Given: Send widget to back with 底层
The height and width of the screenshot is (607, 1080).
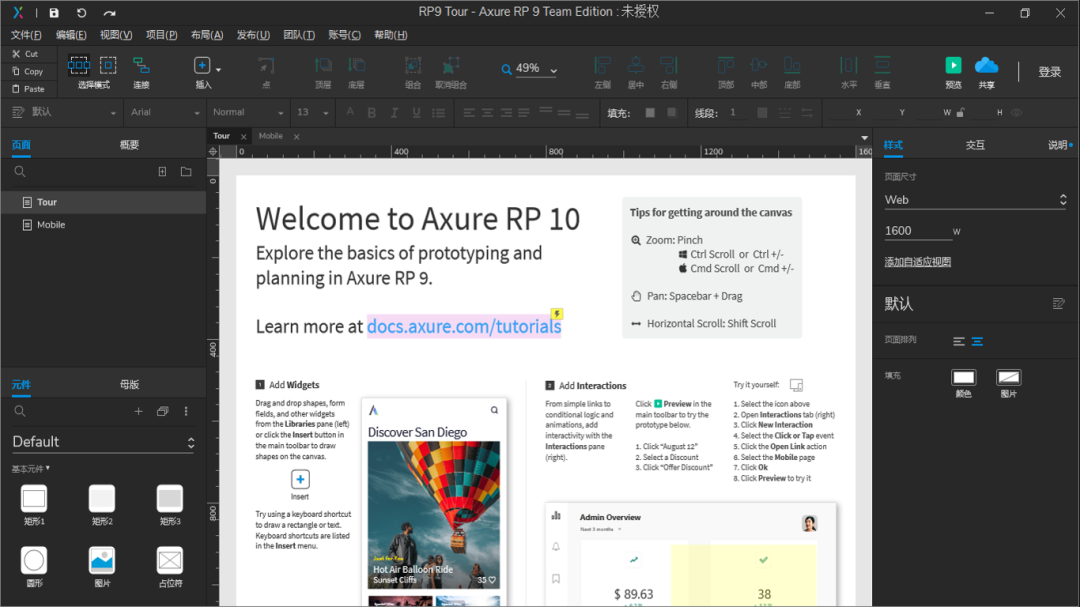Looking at the screenshot, I should tap(357, 65).
